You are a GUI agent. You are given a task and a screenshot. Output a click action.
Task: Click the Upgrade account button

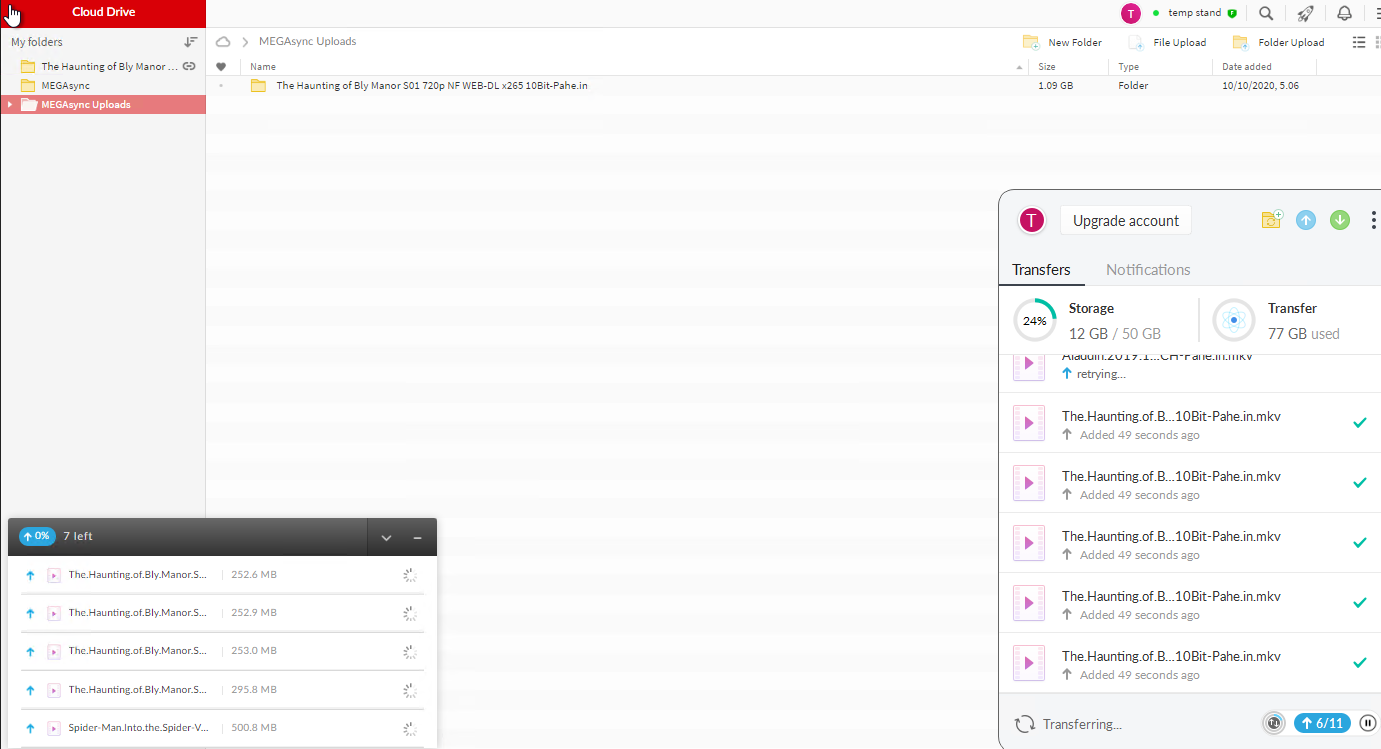[x=1126, y=221]
